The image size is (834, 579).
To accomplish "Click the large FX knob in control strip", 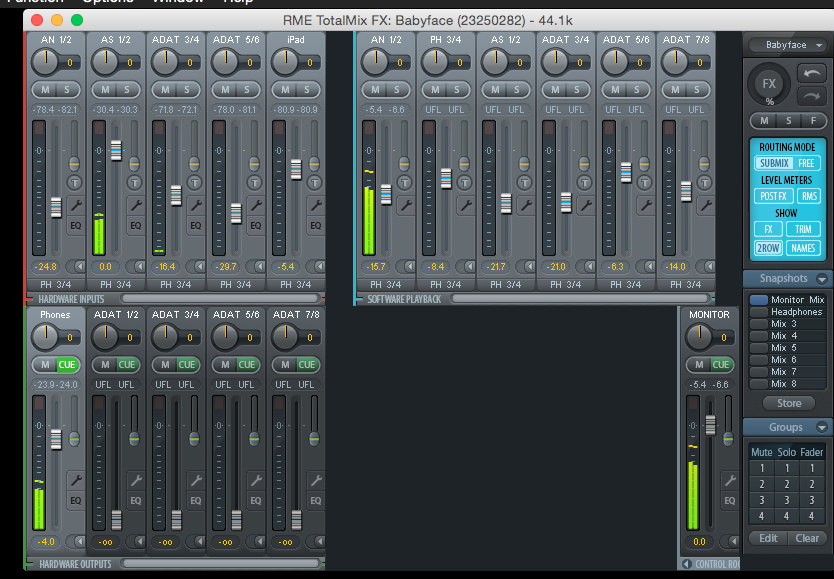I will point(769,85).
